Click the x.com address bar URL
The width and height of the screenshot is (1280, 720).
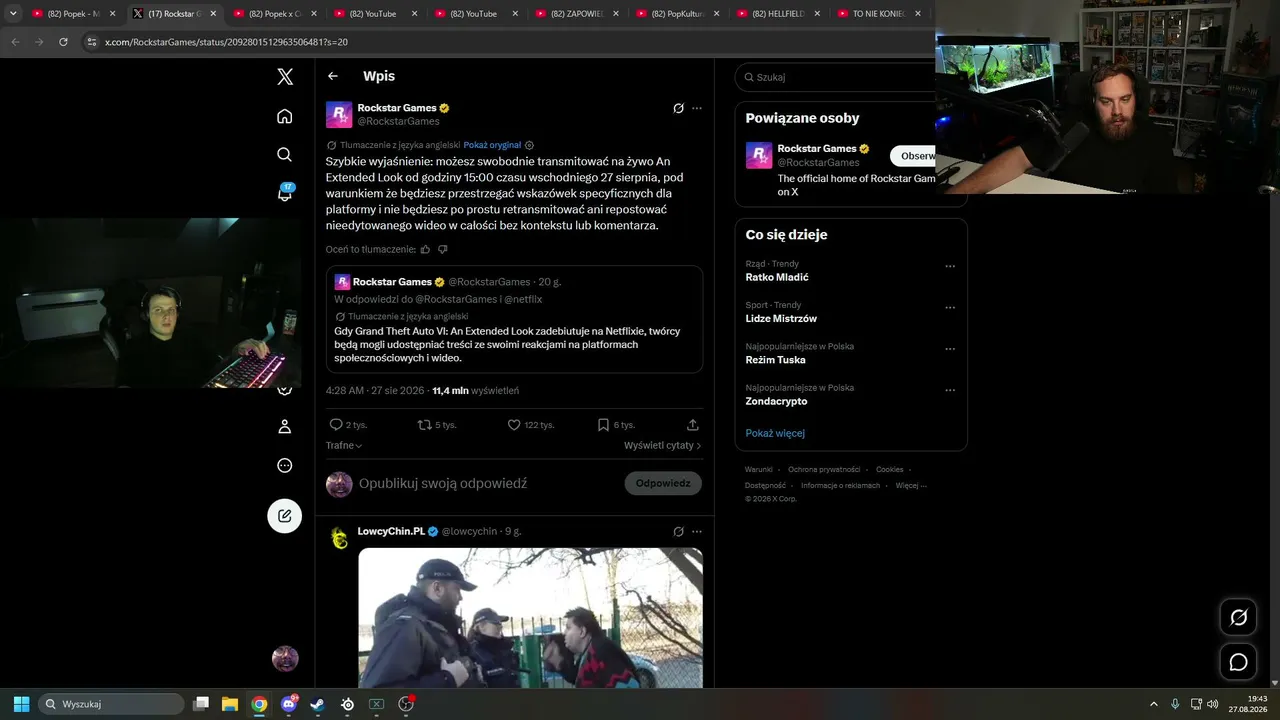click(x=226, y=42)
